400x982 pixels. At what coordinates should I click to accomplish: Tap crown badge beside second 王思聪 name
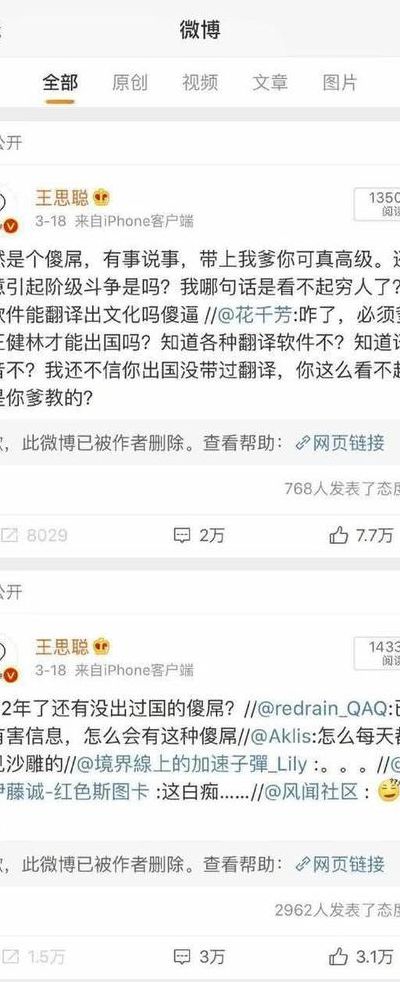point(101,647)
